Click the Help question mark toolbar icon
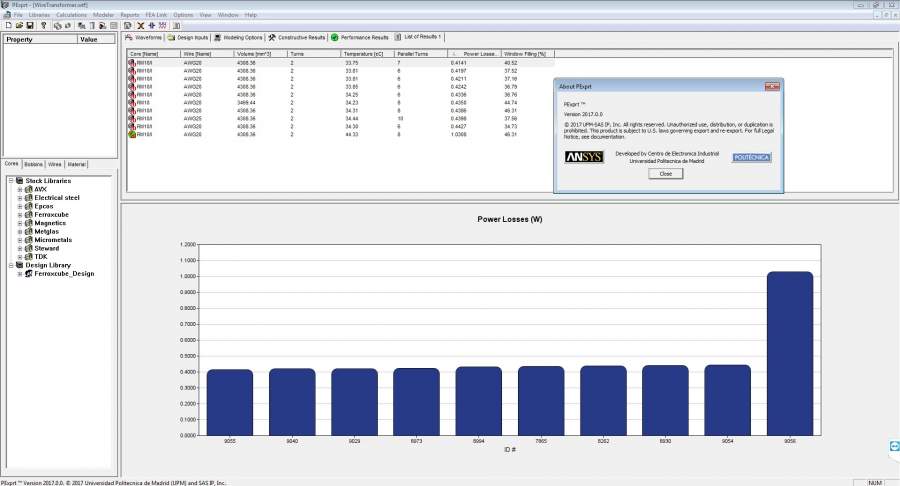The width and height of the screenshot is (900, 486). point(43,25)
